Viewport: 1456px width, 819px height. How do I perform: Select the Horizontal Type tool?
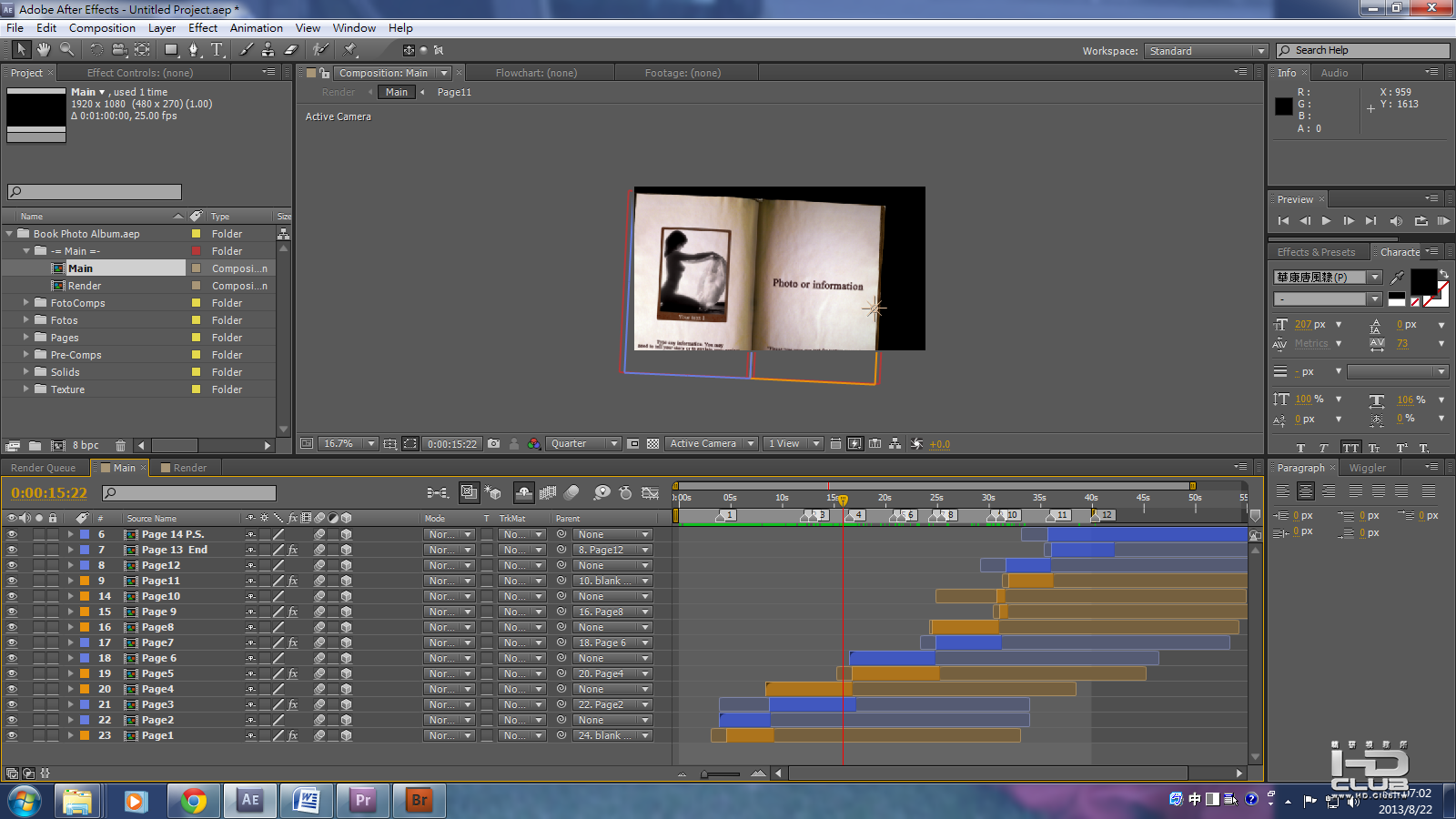(x=217, y=50)
